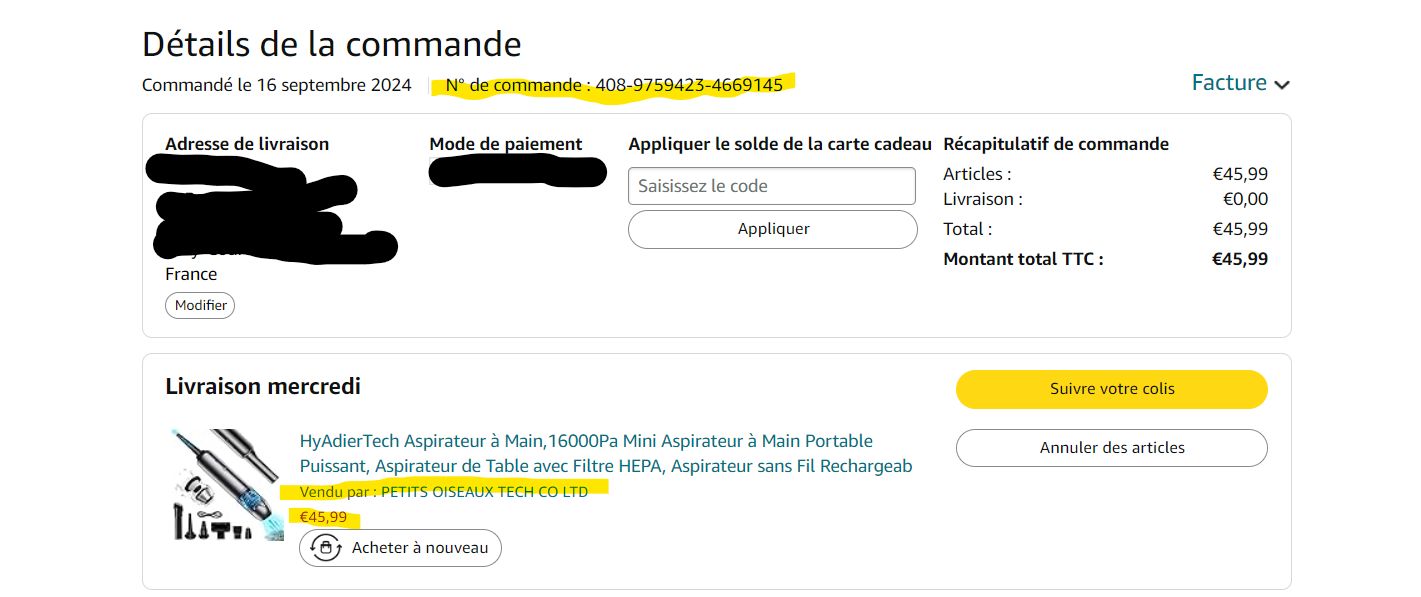Viewport: 1421px width, 597px height.
Task: Click the Commandé le 16 septembre date
Action: coord(276,85)
